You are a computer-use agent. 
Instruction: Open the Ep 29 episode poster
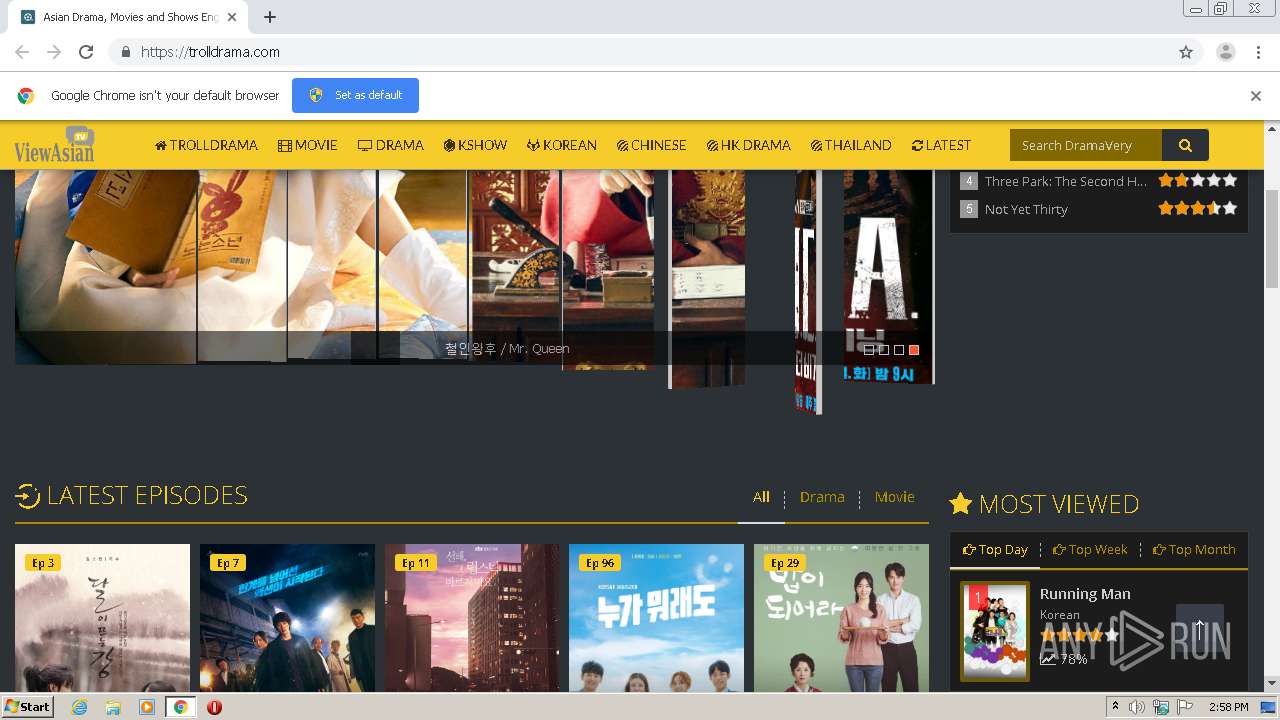pos(841,618)
